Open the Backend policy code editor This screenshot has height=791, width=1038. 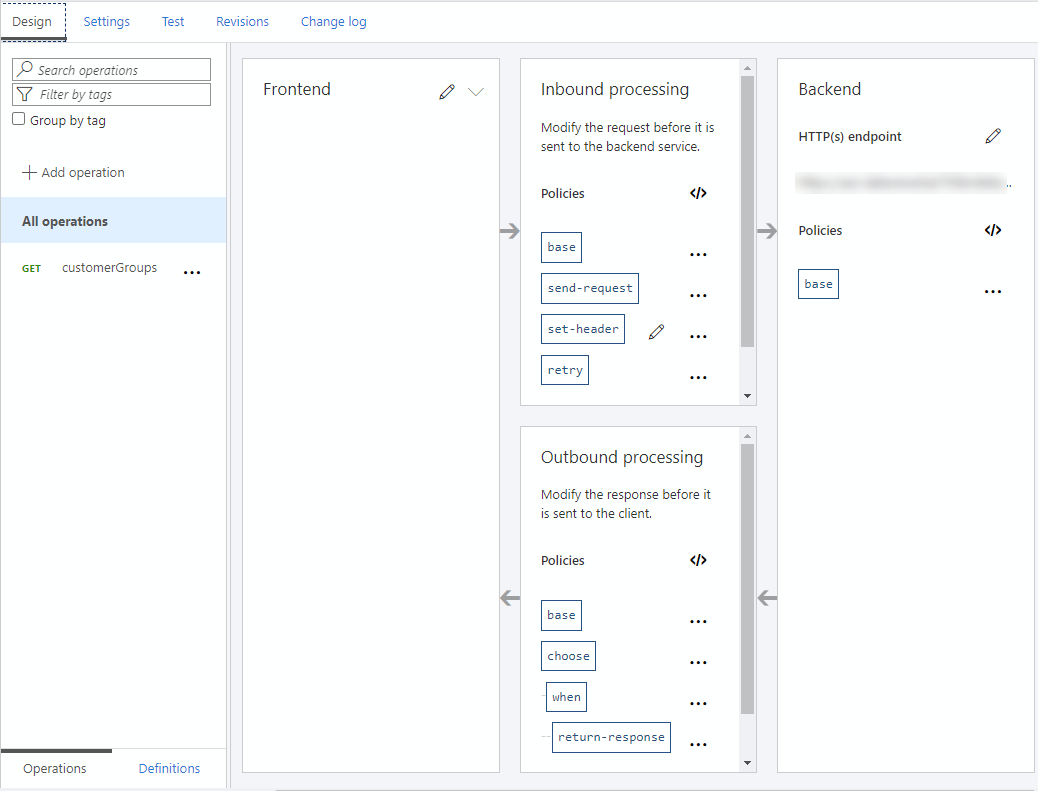993,230
